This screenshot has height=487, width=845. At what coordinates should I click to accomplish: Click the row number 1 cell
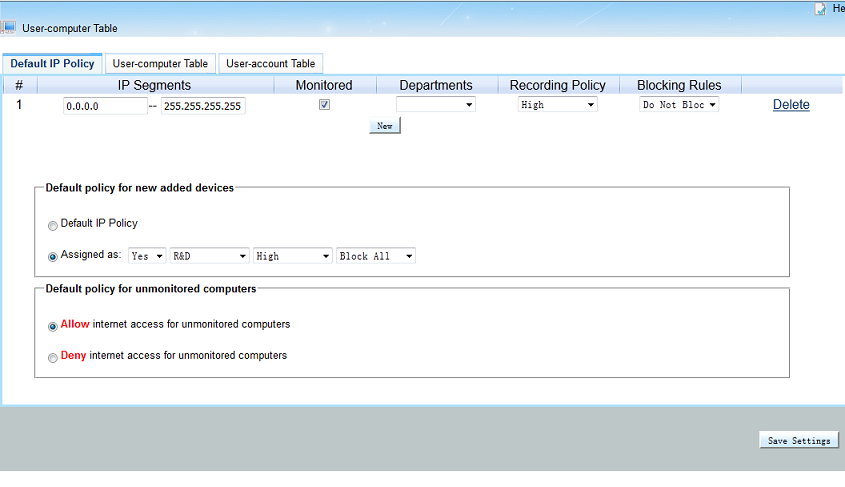pos(19,105)
